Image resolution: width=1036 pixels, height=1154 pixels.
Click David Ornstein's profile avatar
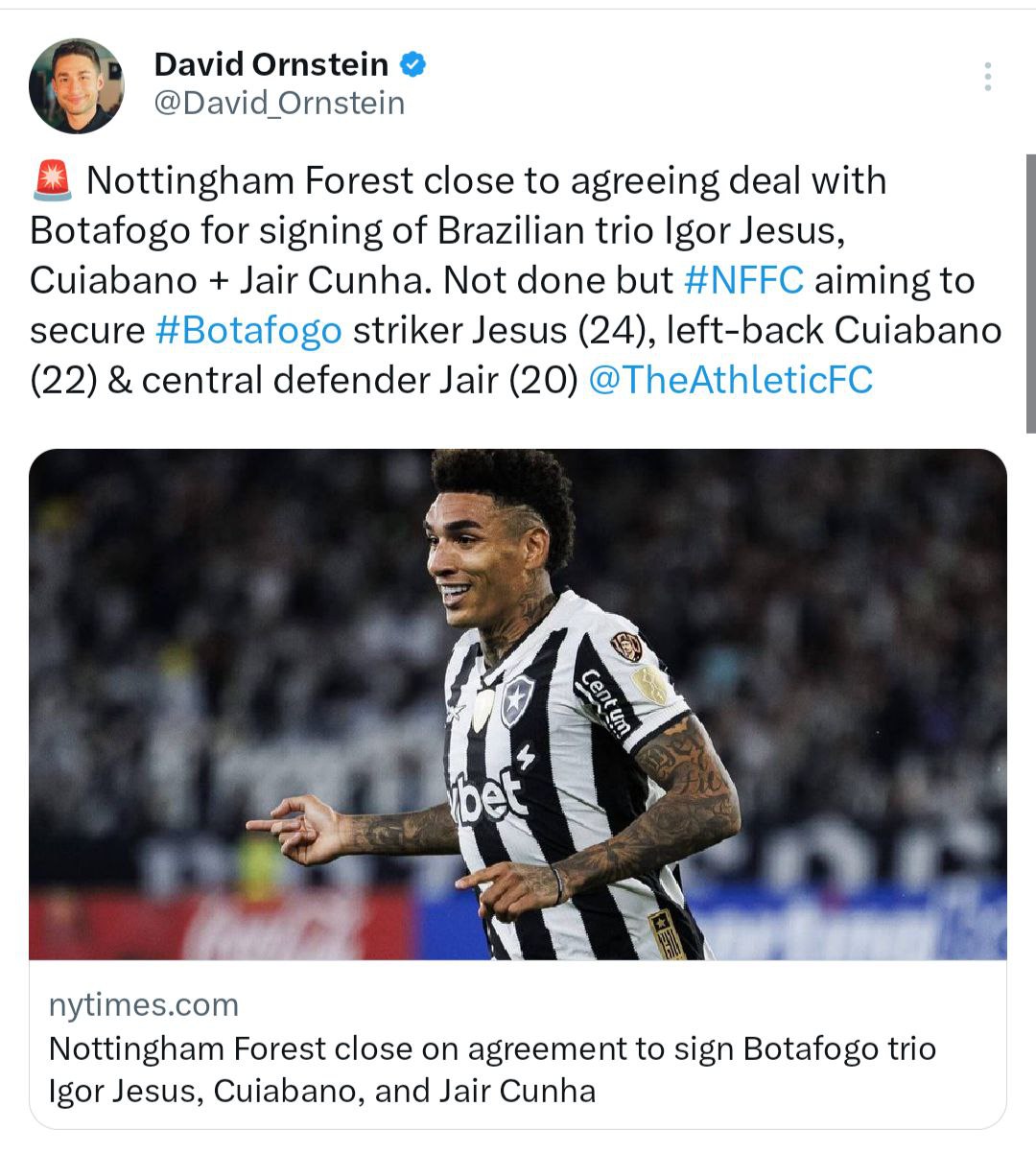coord(77,85)
